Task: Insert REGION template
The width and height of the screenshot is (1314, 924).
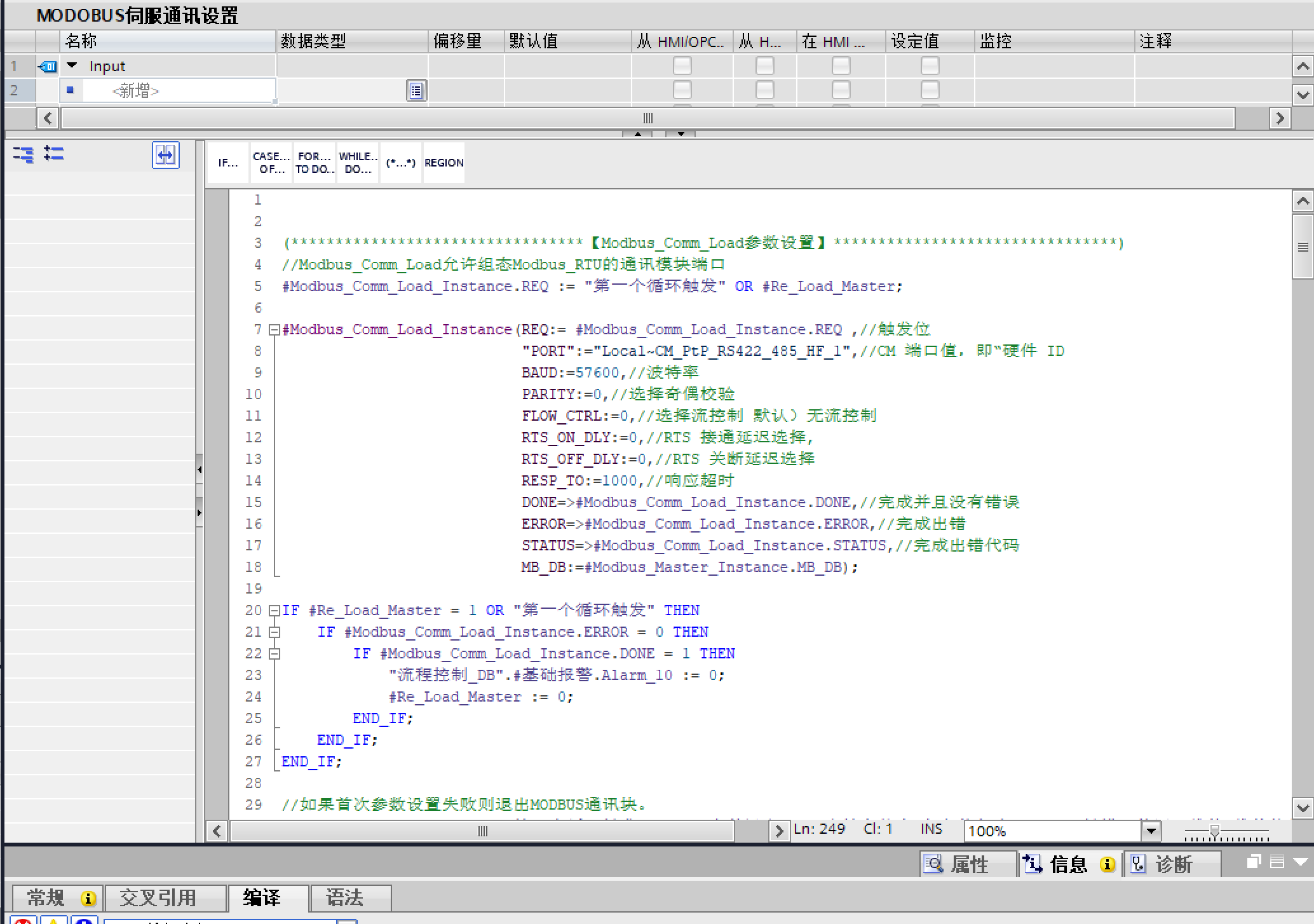Action: click(444, 163)
